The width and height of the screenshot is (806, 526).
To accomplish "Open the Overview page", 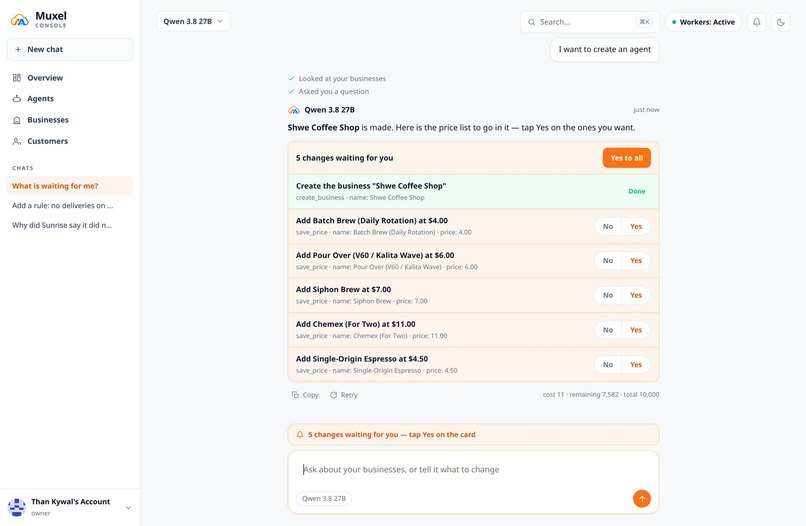I will 70,78.
